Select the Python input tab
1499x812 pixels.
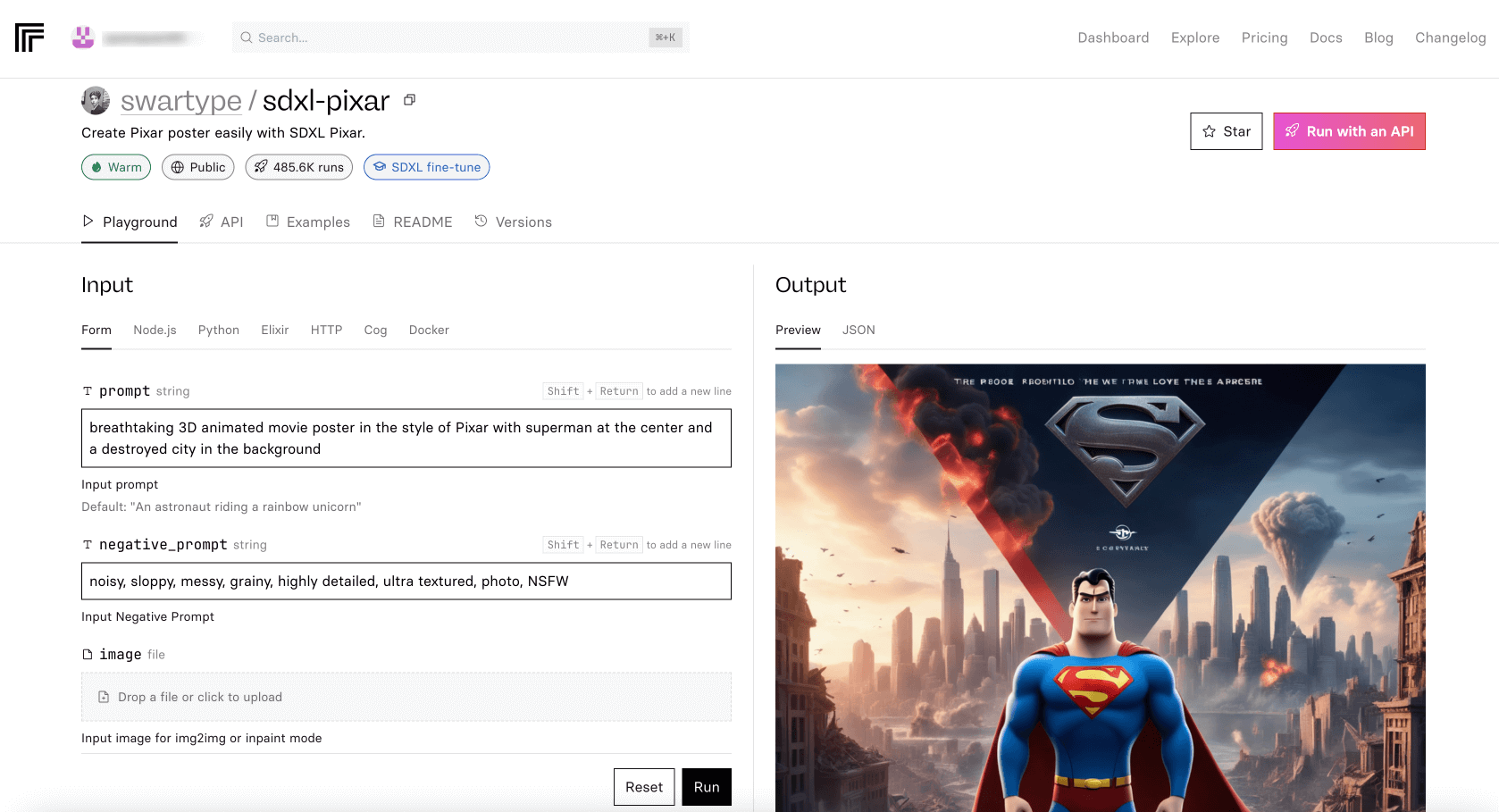[x=219, y=330]
